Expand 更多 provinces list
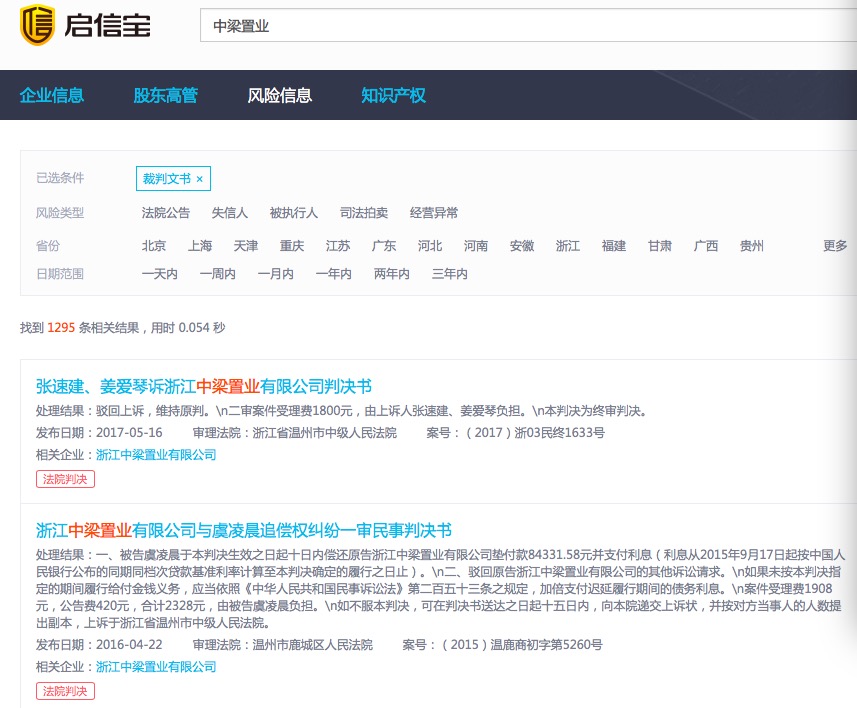Viewport: 857px width, 708px height. (x=835, y=245)
